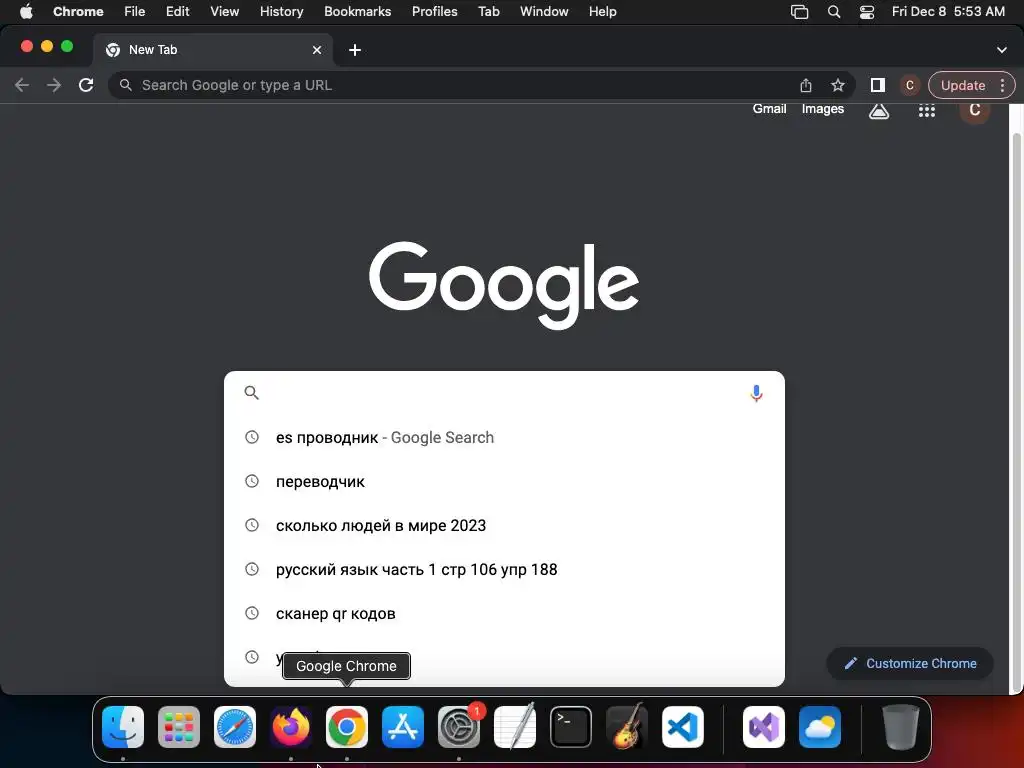This screenshot has height=768, width=1024.
Task: Share this page from the address bar
Action: [x=806, y=85]
